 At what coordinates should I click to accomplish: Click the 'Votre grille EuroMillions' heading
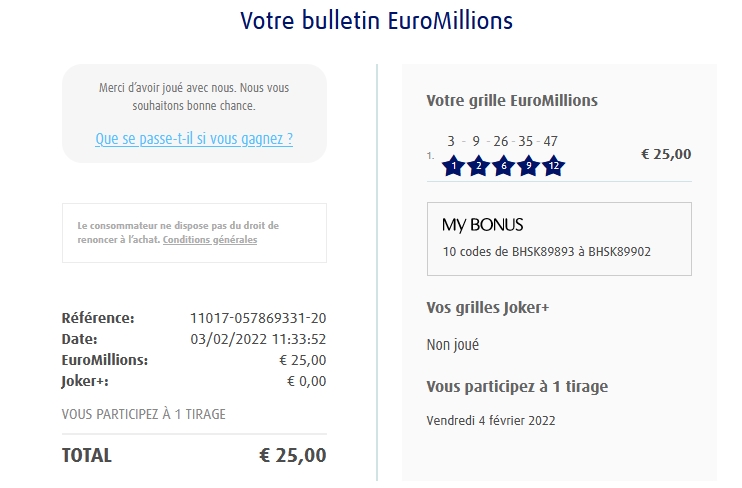pos(512,101)
